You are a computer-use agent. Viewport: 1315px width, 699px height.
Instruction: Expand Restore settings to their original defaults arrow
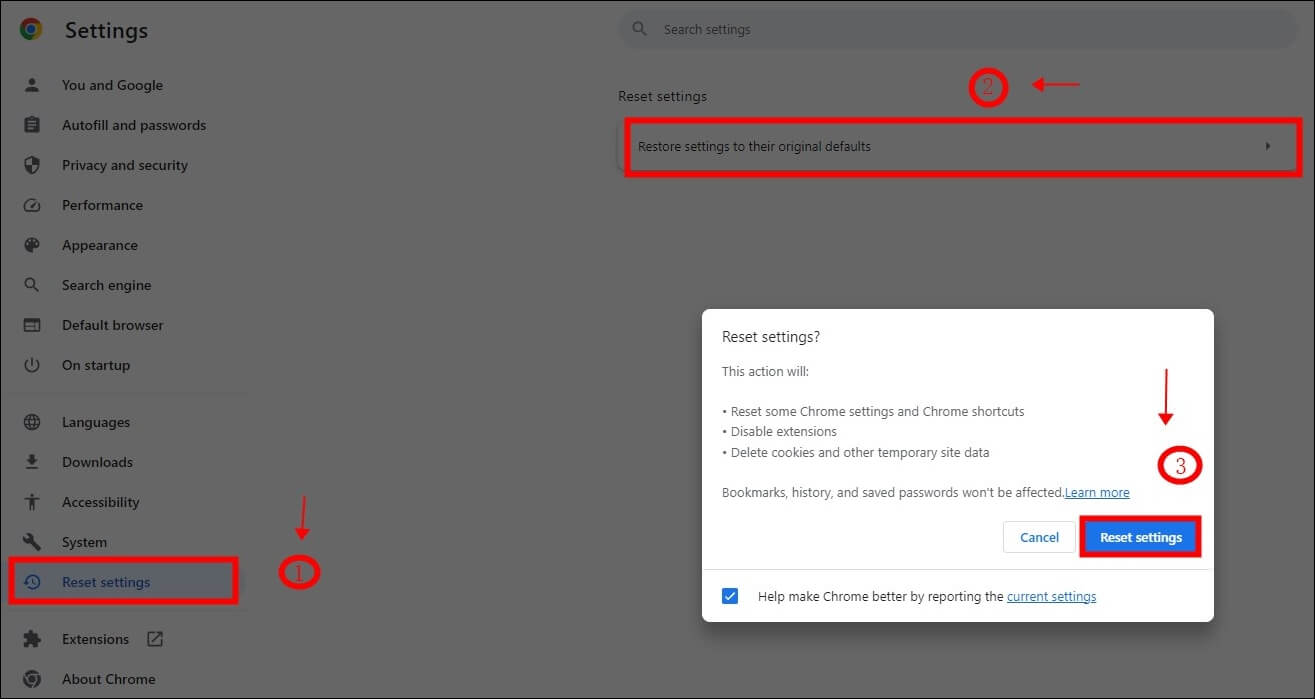(x=1267, y=146)
